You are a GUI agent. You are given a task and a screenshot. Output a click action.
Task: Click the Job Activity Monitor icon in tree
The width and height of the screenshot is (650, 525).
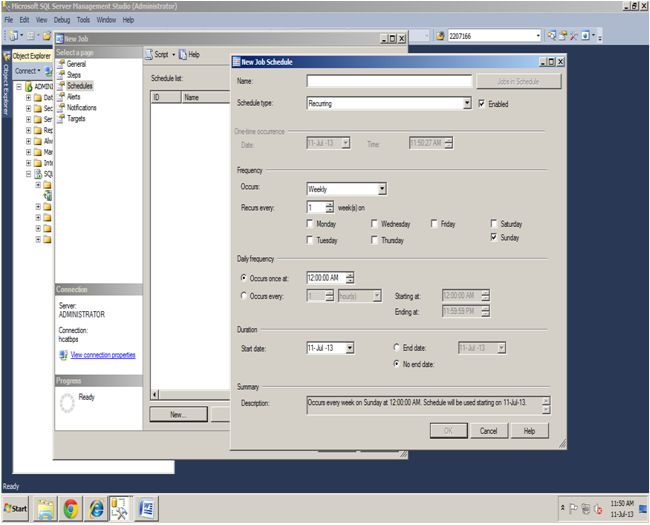pos(48,195)
